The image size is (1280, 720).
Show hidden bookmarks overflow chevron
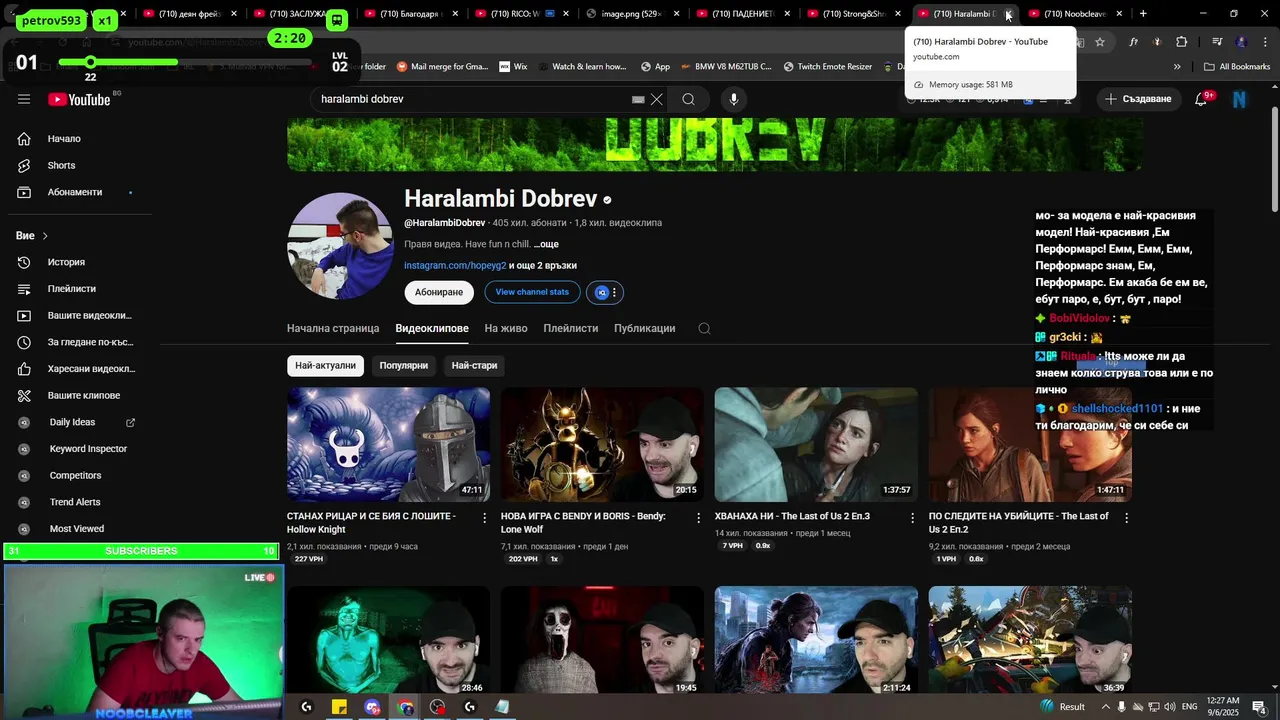click(x=1177, y=66)
